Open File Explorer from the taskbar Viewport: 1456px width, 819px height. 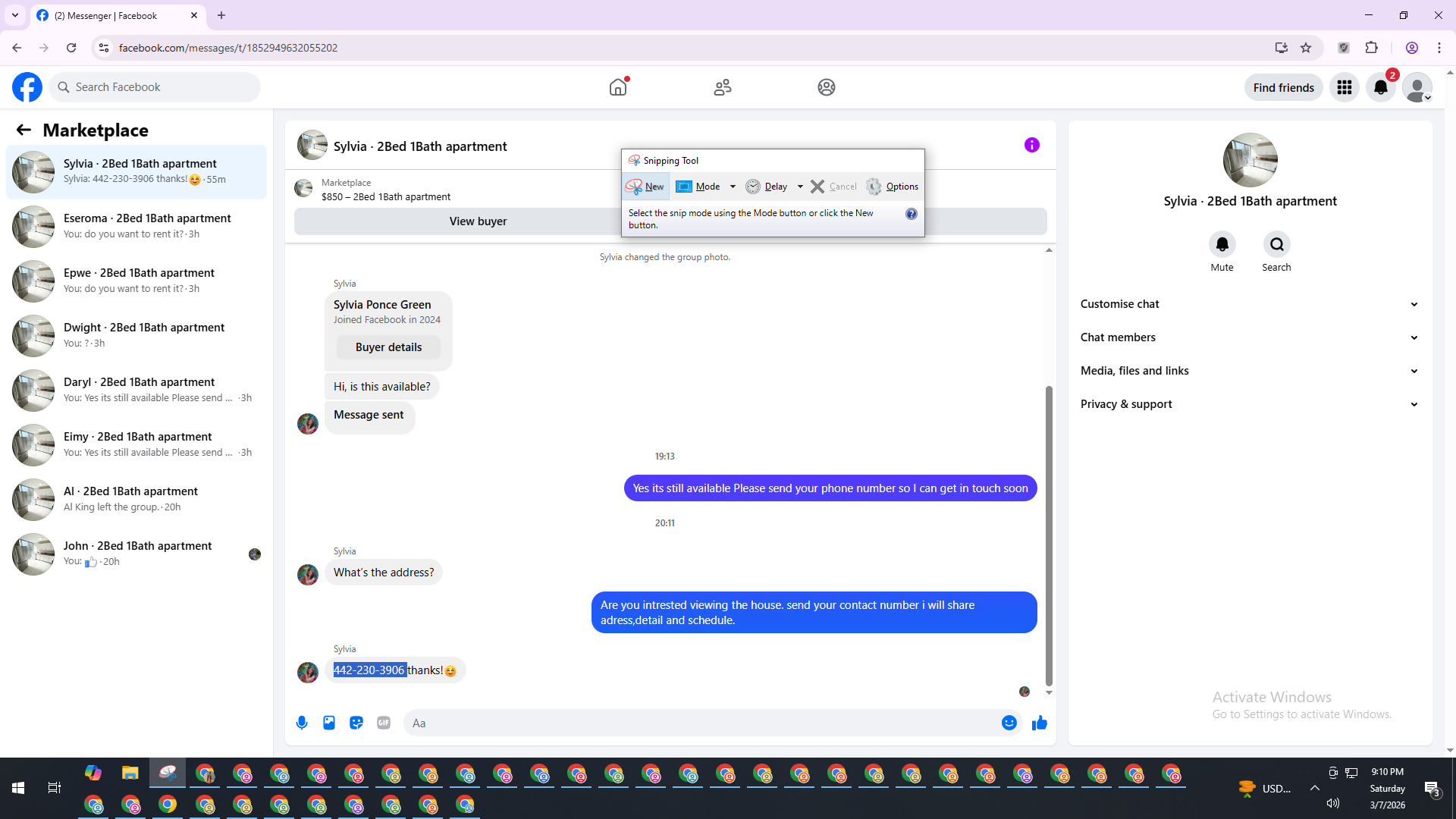130,773
